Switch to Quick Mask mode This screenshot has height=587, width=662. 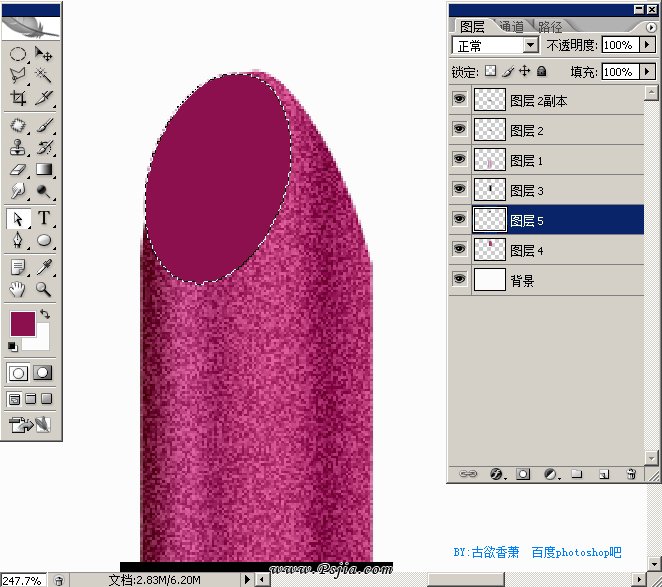point(43,373)
